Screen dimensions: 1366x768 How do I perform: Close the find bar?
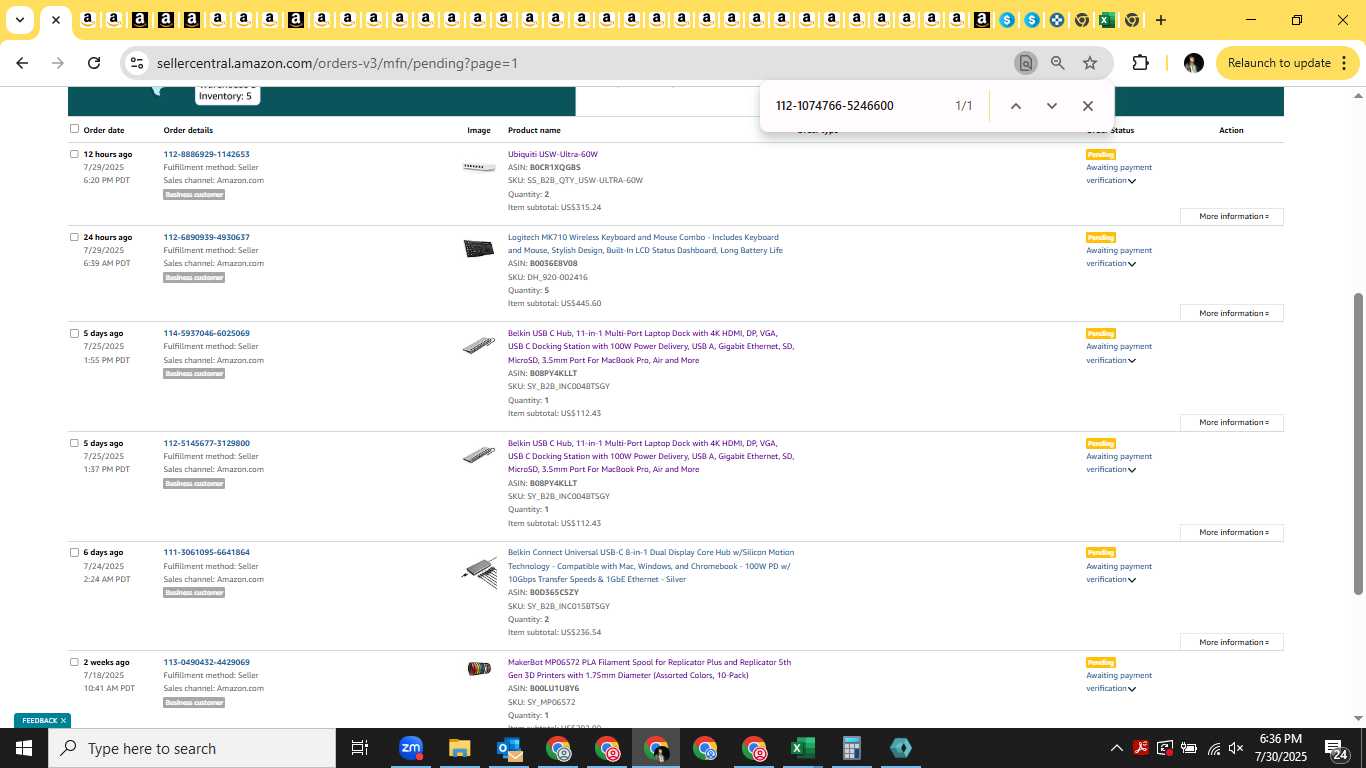pyautogui.click(x=1088, y=106)
